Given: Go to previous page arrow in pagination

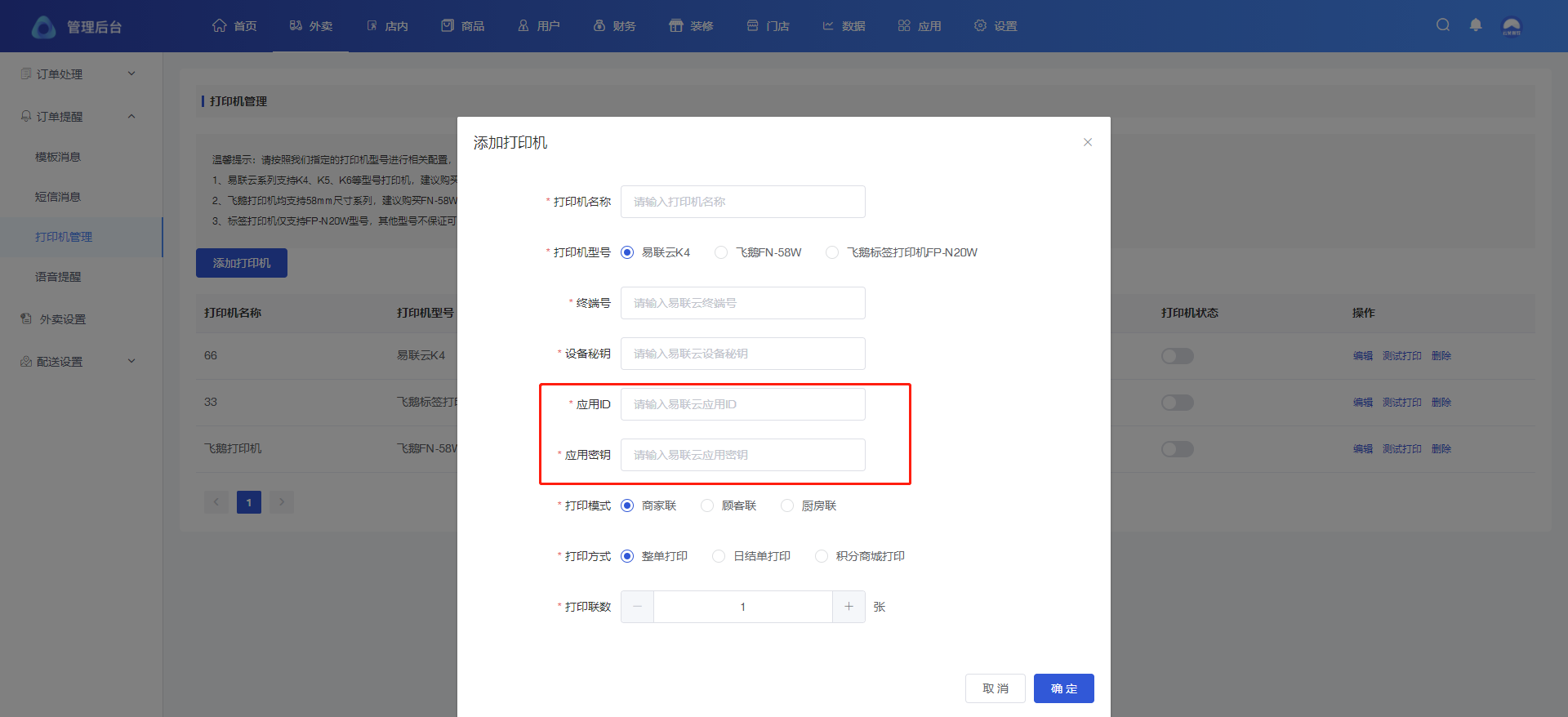Looking at the screenshot, I should click(216, 502).
